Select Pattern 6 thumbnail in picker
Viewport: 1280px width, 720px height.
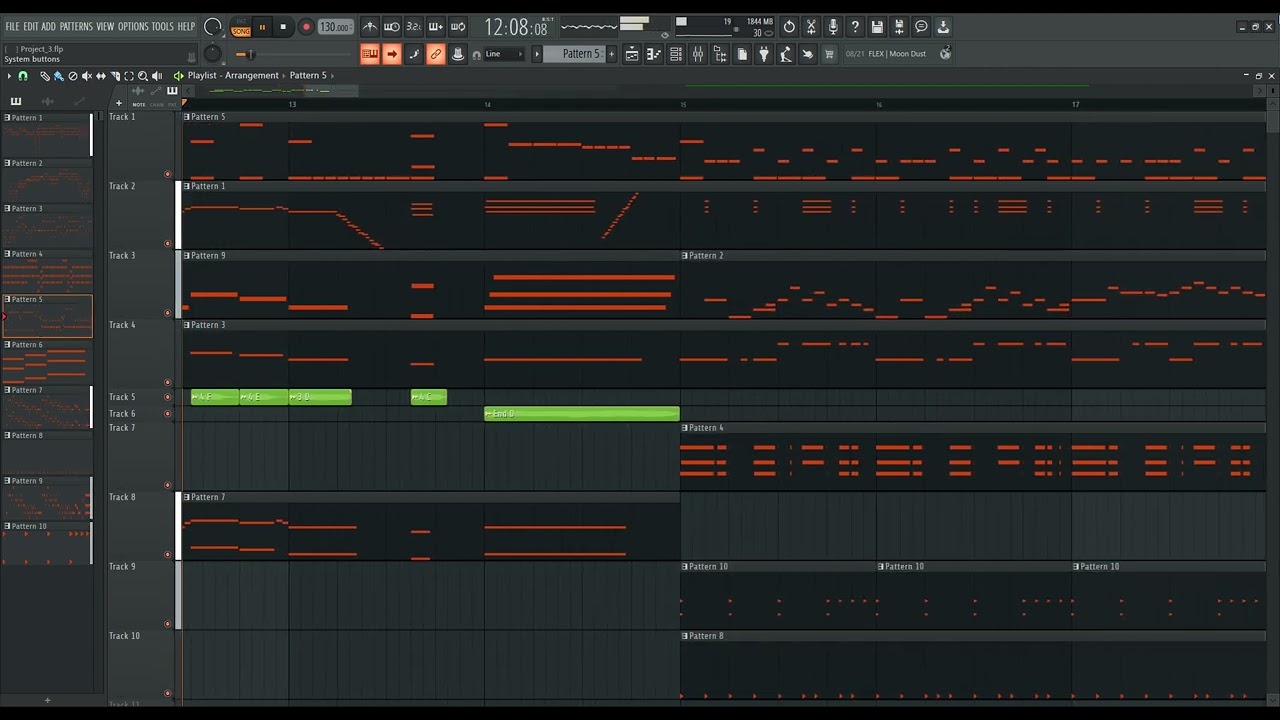point(47,362)
